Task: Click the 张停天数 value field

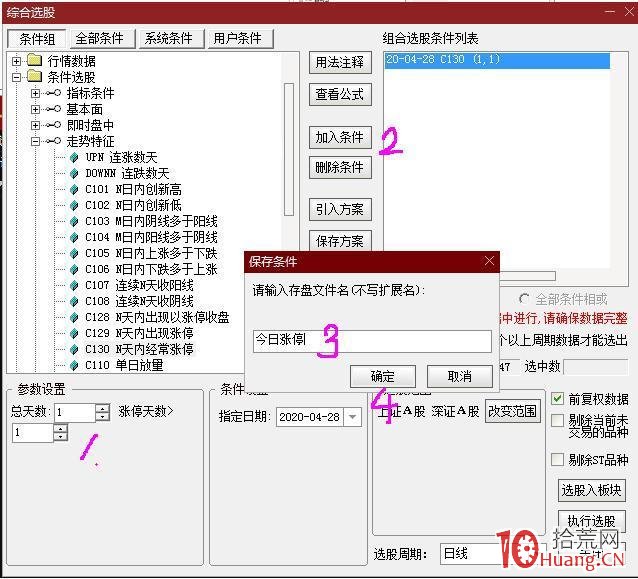Action: pos(33,433)
